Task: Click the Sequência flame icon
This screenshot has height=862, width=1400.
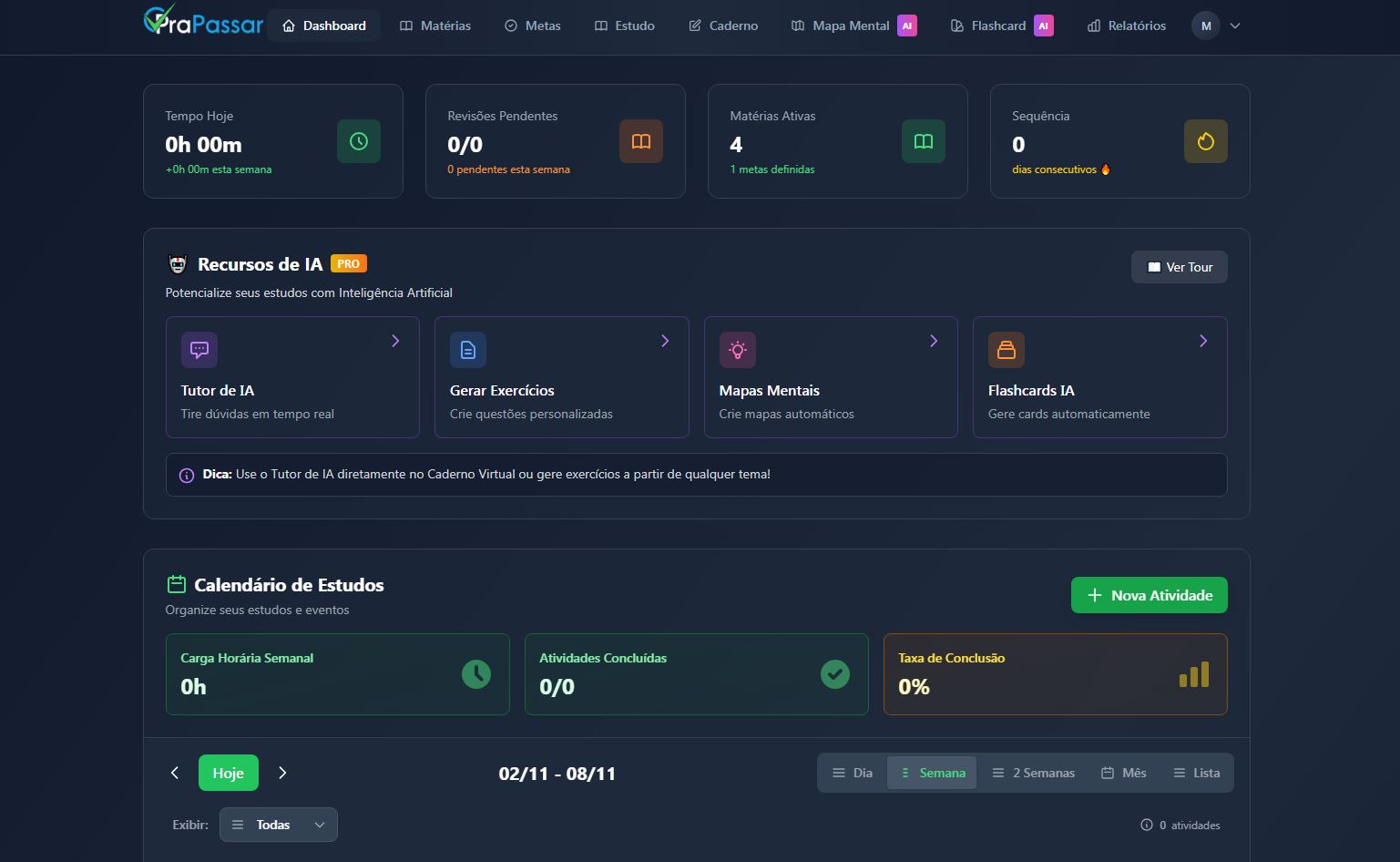Action: tap(1205, 141)
